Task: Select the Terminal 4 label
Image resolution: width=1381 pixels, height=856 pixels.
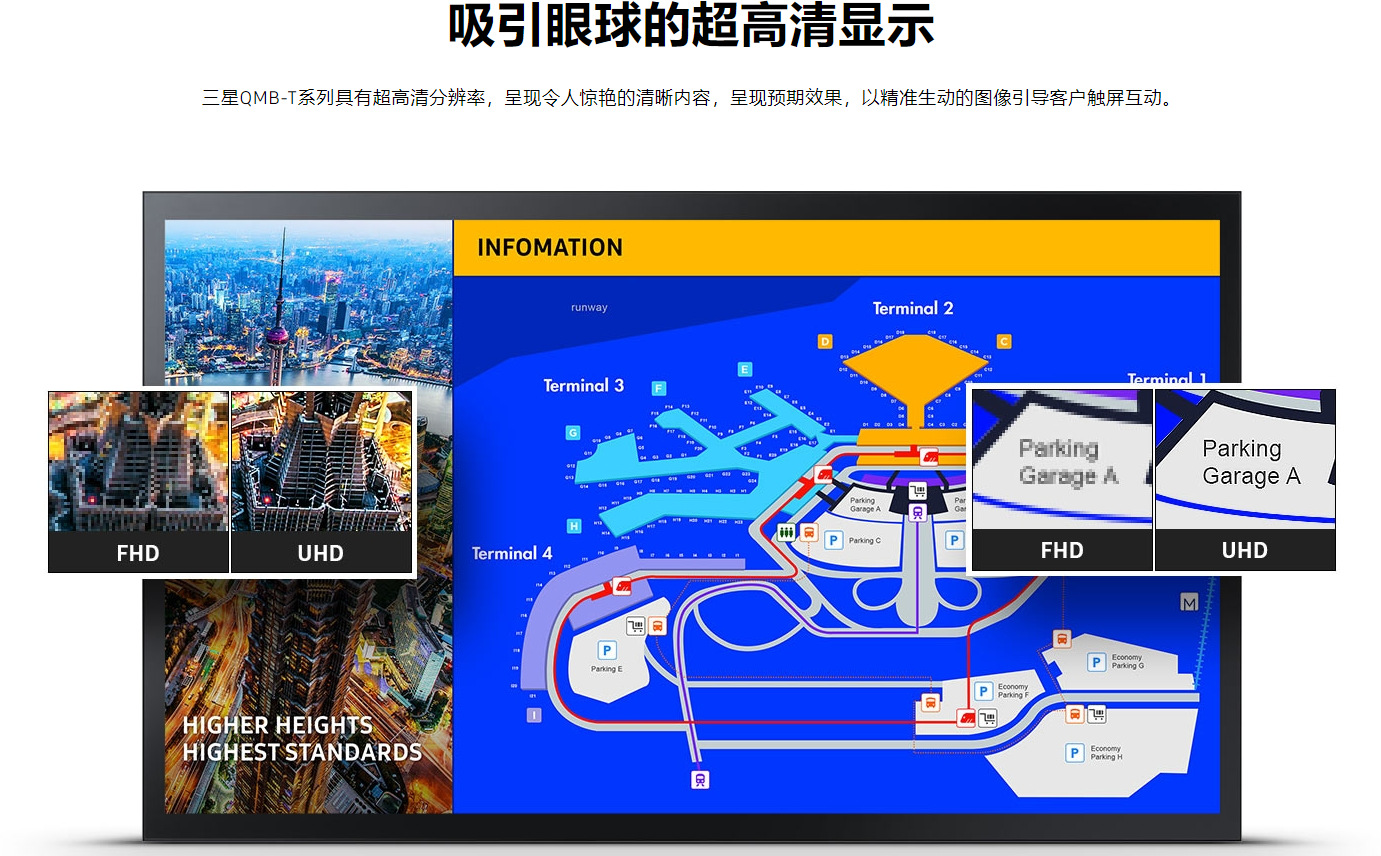Action: [512, 553]
